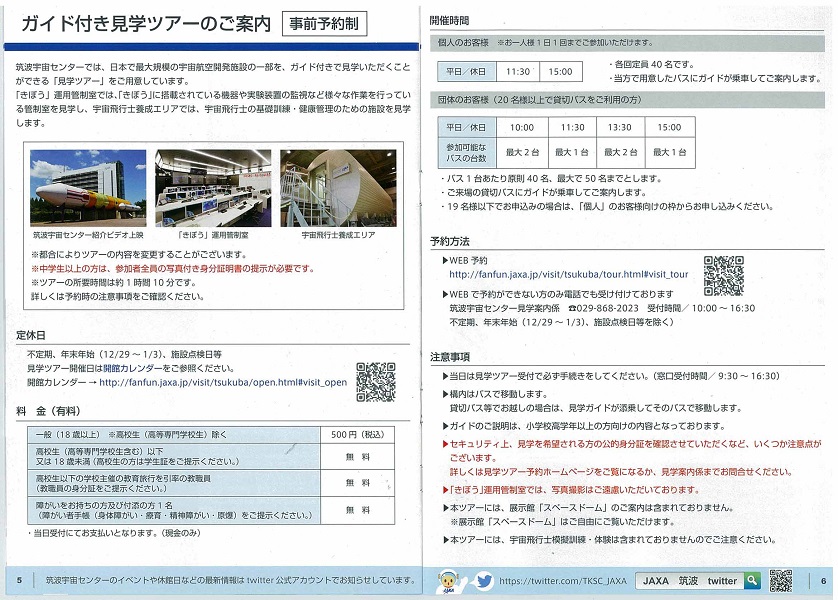This screenshot has height=600, width=838.
Task: Click the ▶WEB予約 line
Action: click(x=464, y=261)
